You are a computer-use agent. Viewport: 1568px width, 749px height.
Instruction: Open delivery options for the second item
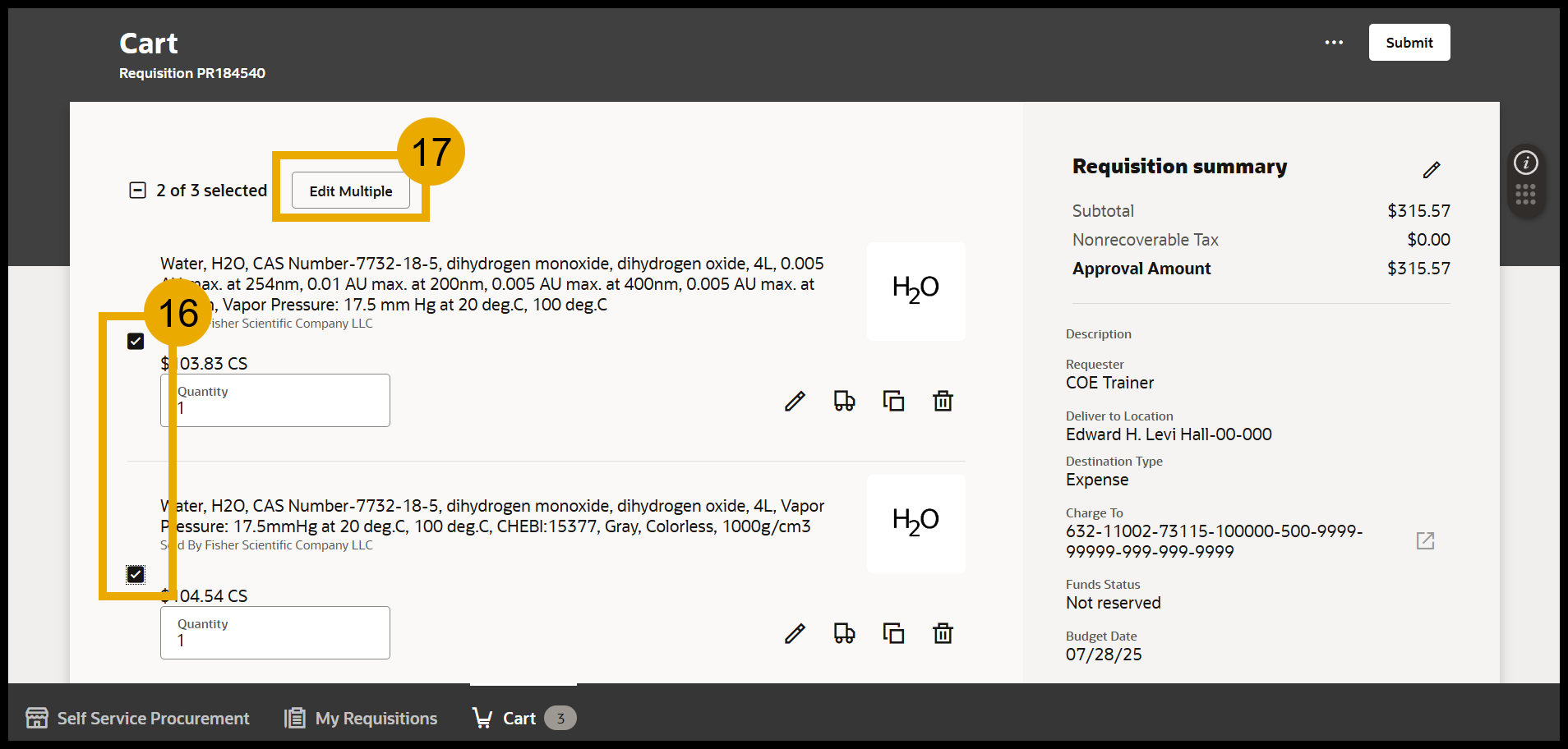(844, 633)
